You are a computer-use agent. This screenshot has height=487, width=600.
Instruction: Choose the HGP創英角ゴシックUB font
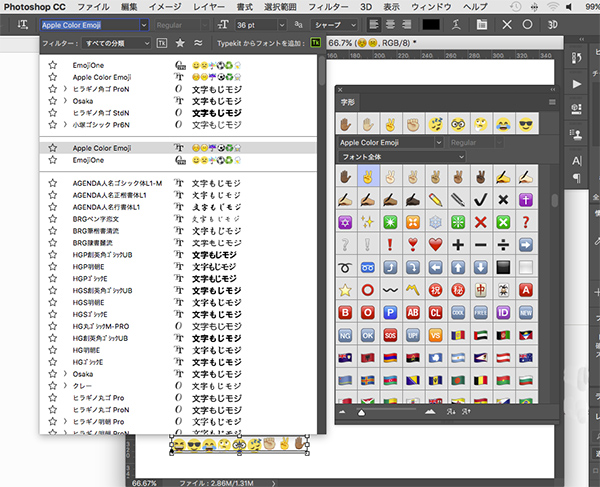(102, 255)
